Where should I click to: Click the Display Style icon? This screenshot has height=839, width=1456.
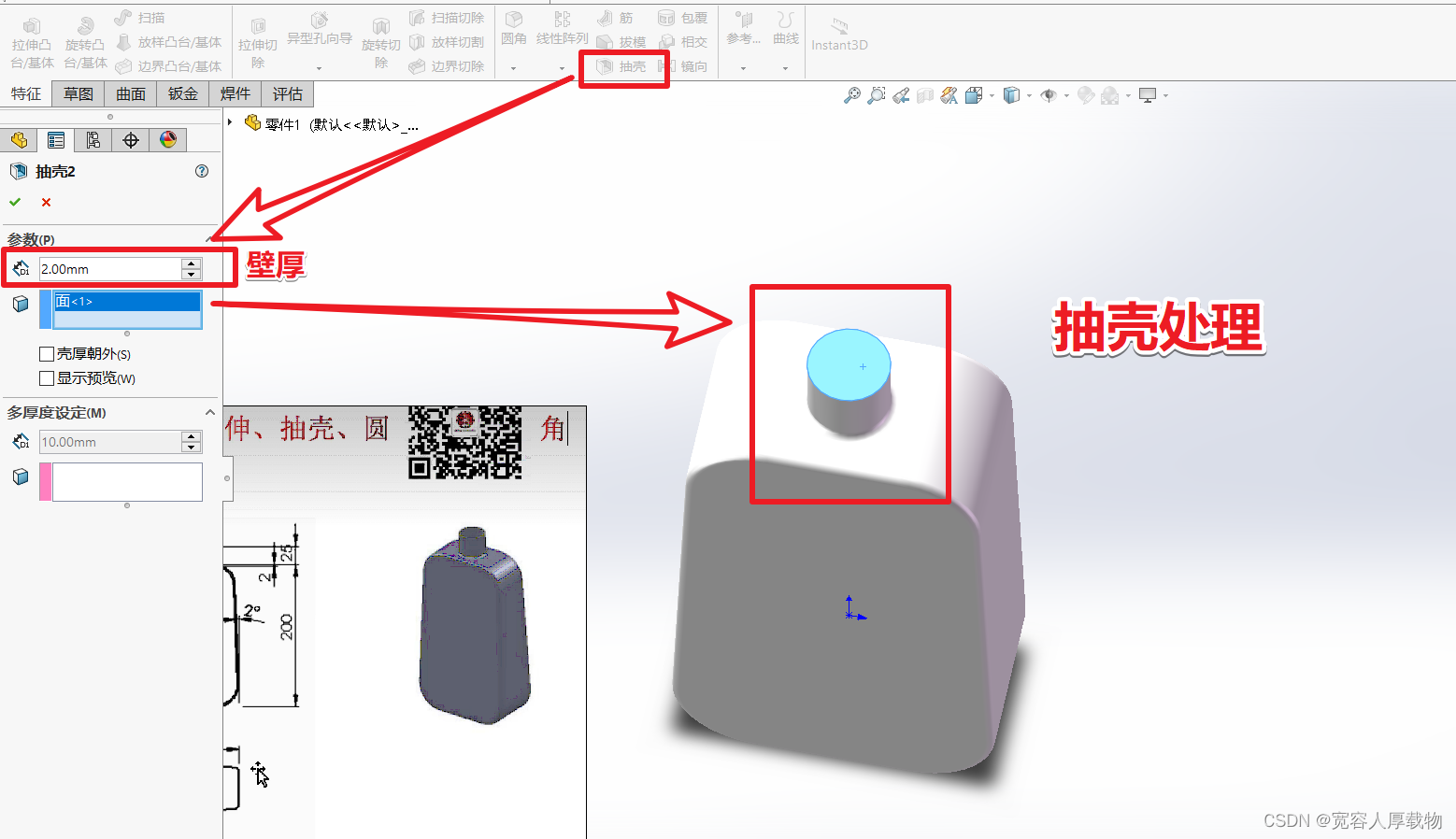[1011, 95]
